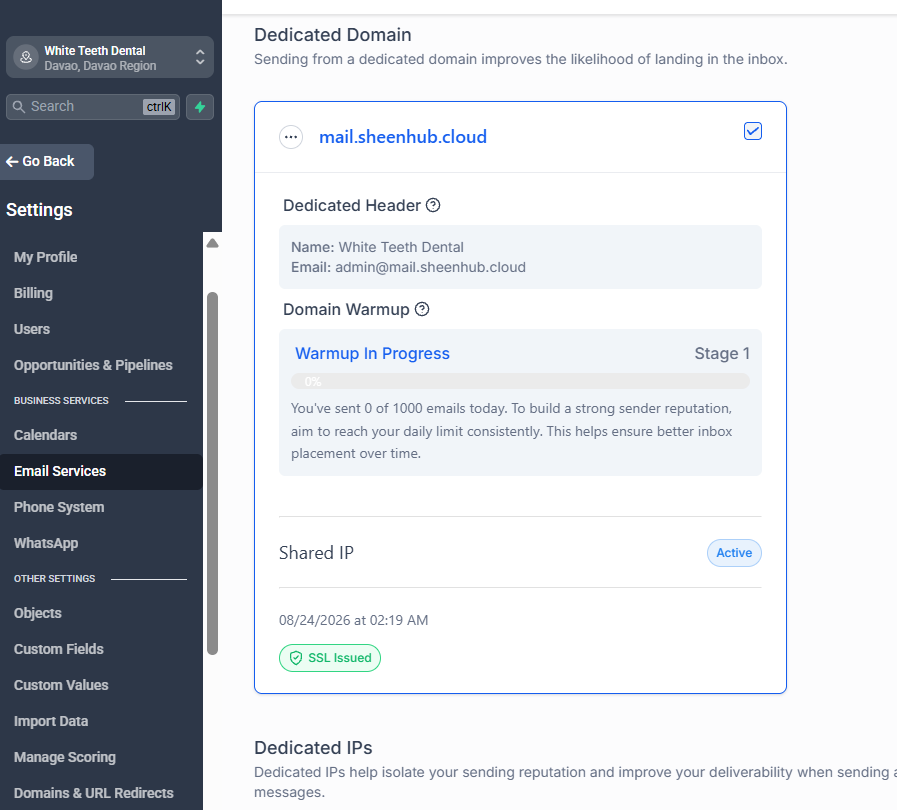The width and height of the screenshot is (897, 810).
Task: Click the Active badge beside Shared IP
Action: [x=734, y=553]
